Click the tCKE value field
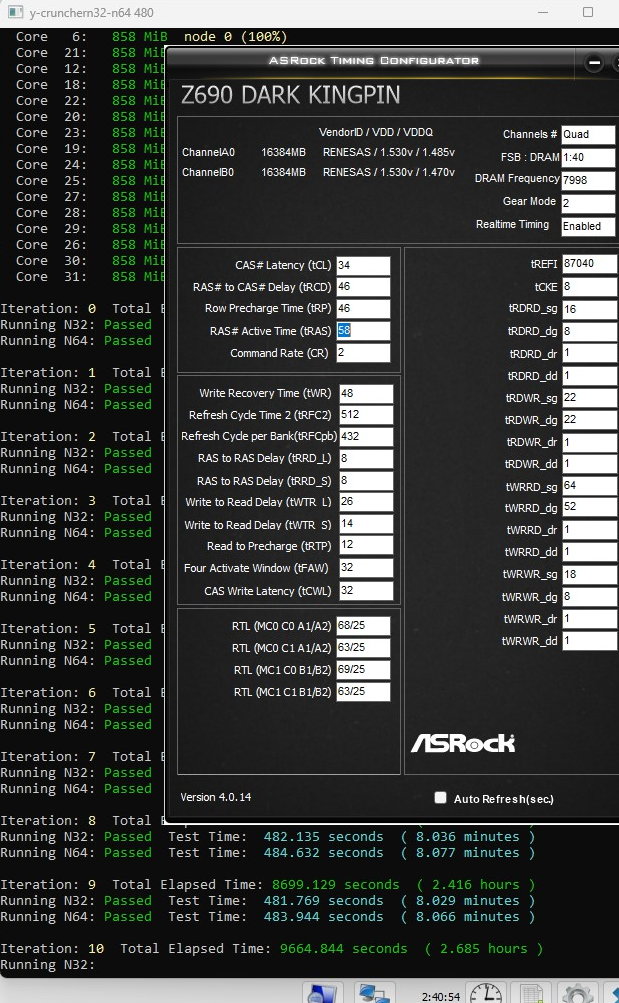619x1003 pixels. [x=590, y=287]
